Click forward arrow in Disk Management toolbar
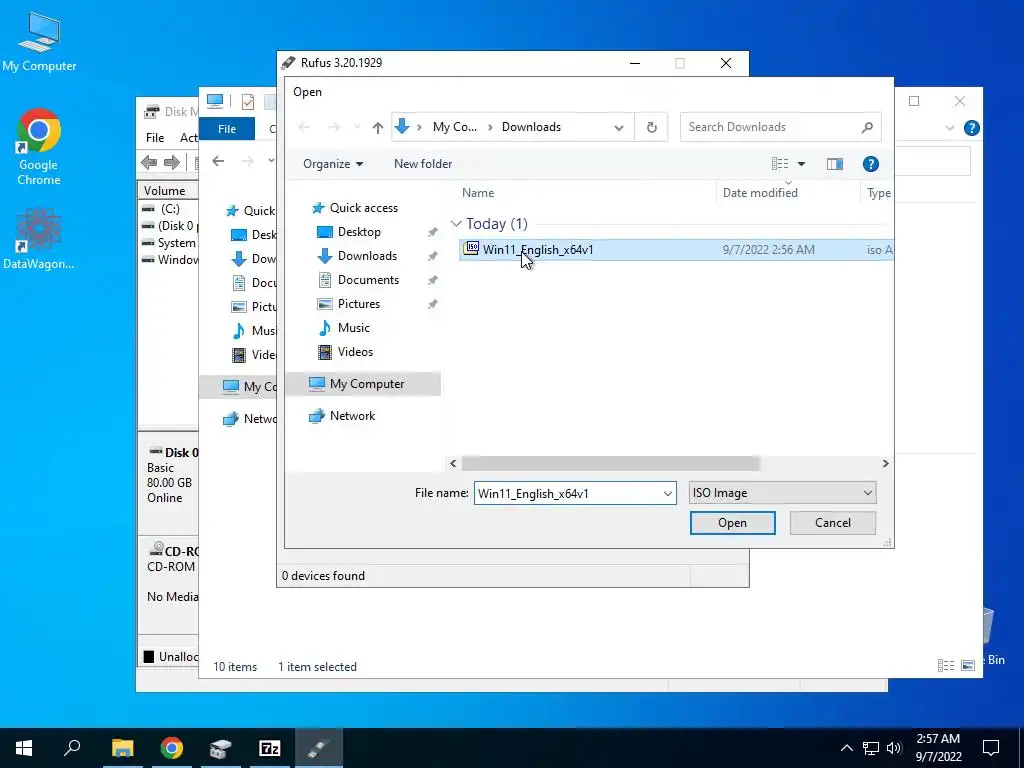Viewport: 1024px width, 768px height. click(x=172, y=162)
